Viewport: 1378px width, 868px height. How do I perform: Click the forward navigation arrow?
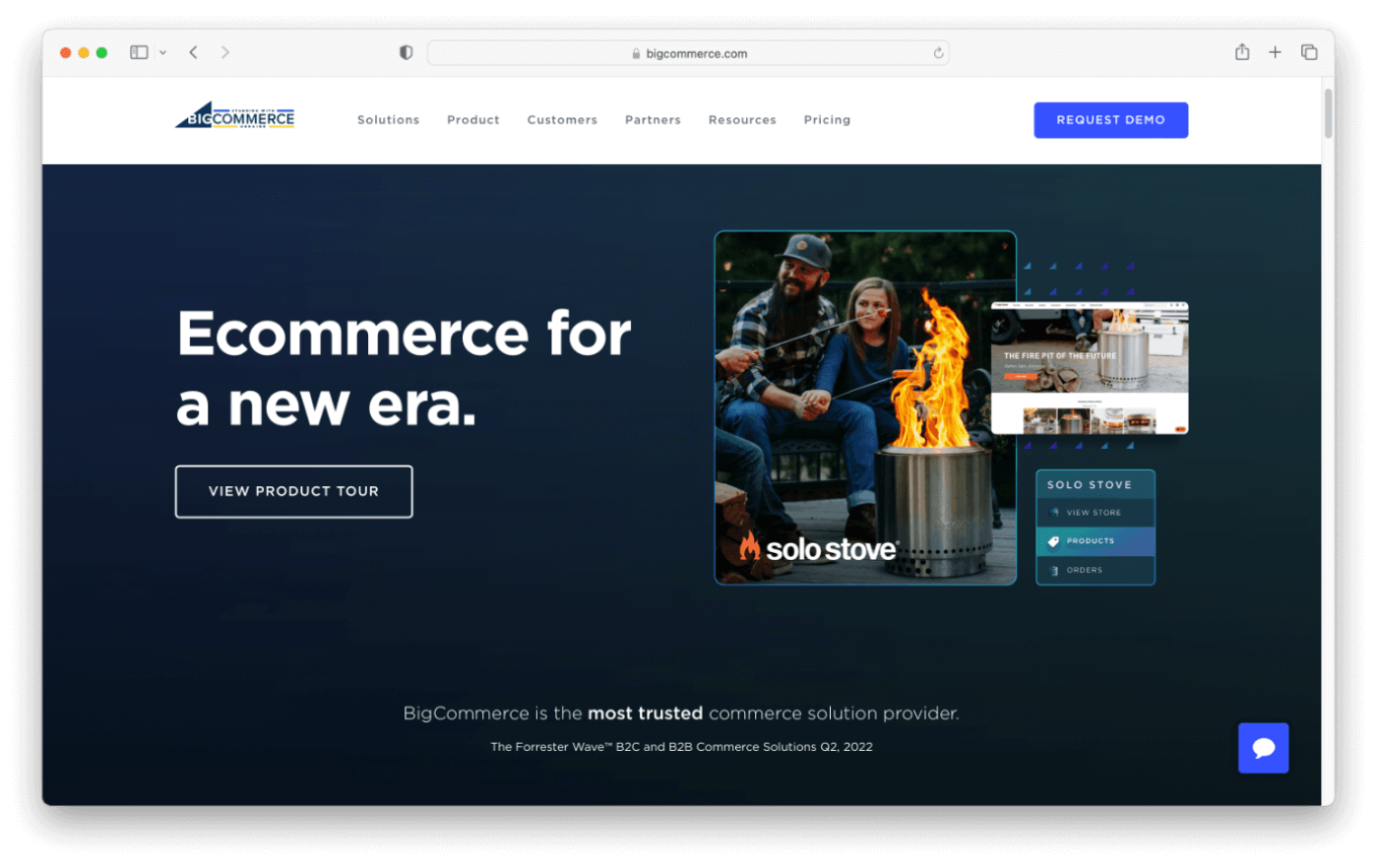tap(225, 52)
